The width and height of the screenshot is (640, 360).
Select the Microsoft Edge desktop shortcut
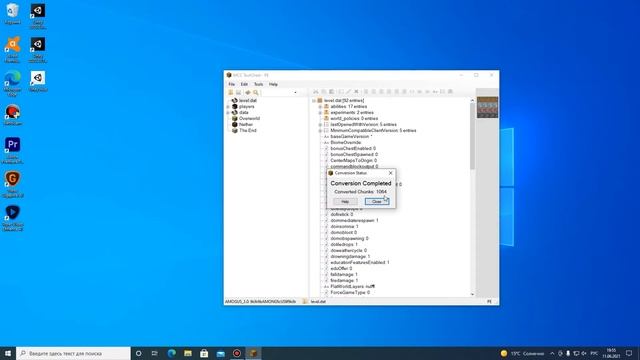12,83
